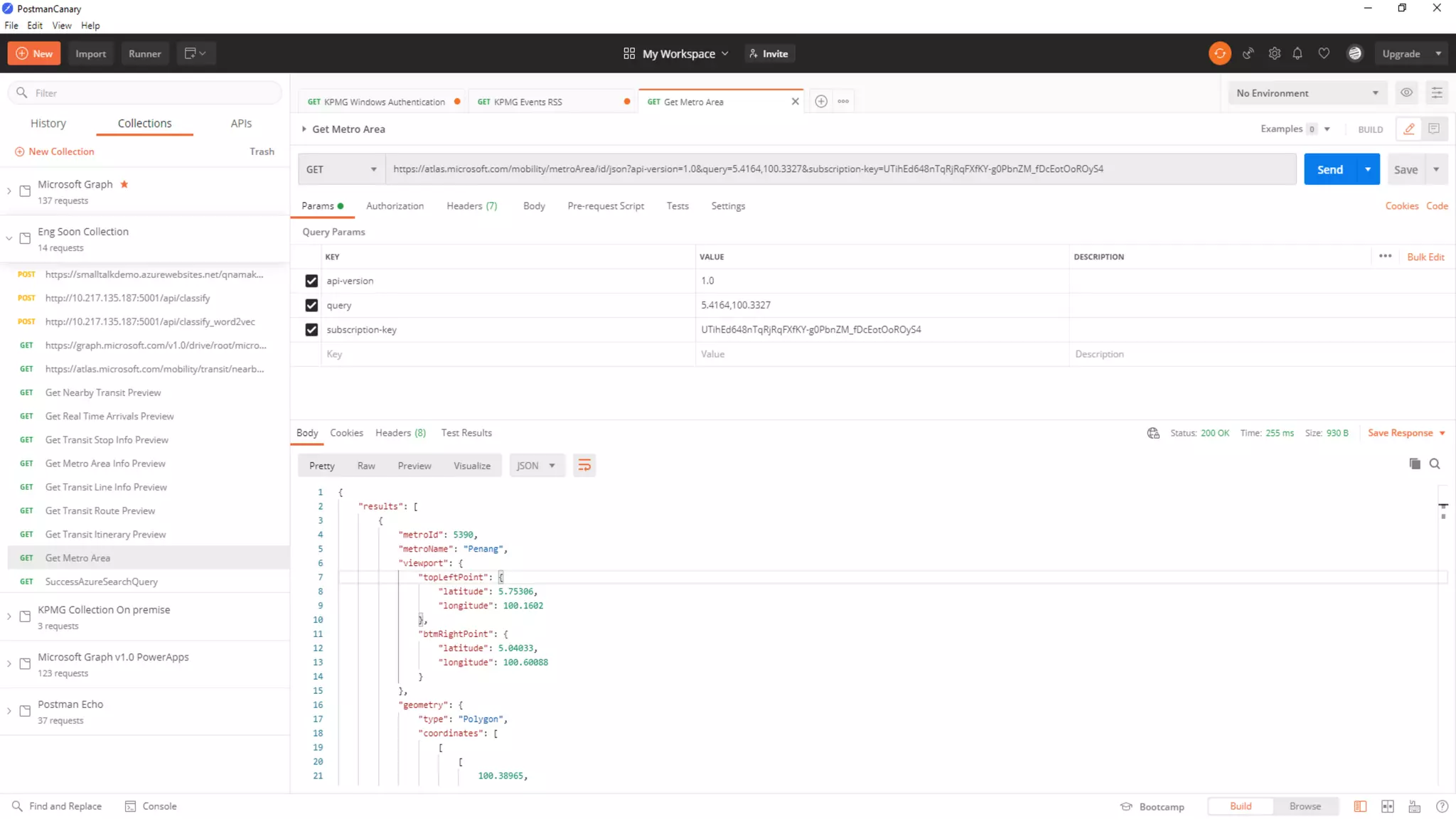Open the No Environment dropdown
This screenshot has width=1456, height=819.
[x=1307, y=93]
